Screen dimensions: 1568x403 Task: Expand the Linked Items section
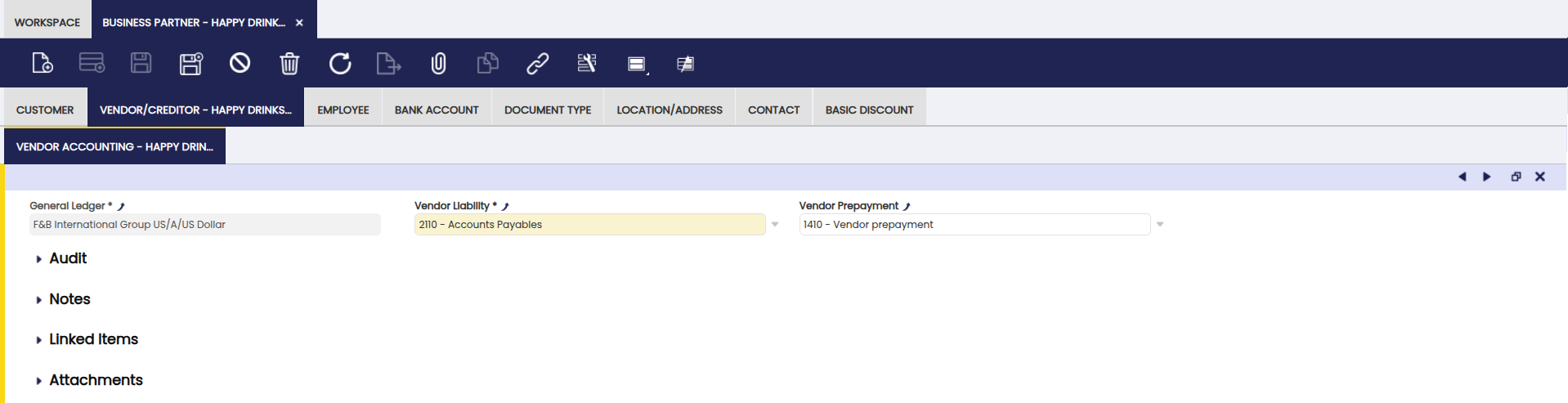pyautogui.click(x=93, y=339)
